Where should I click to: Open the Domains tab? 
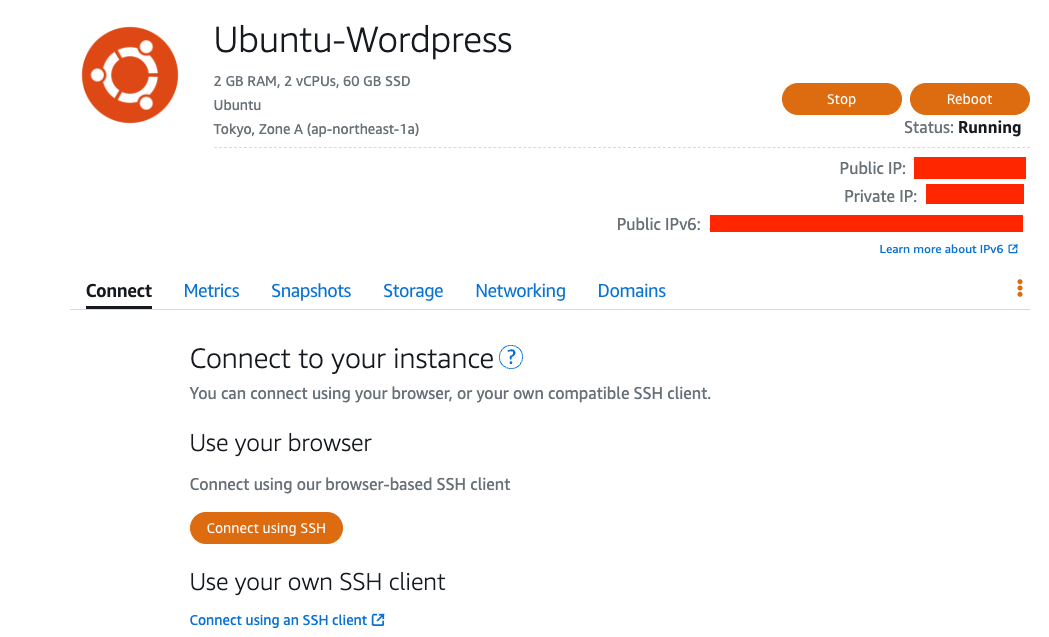631,291
